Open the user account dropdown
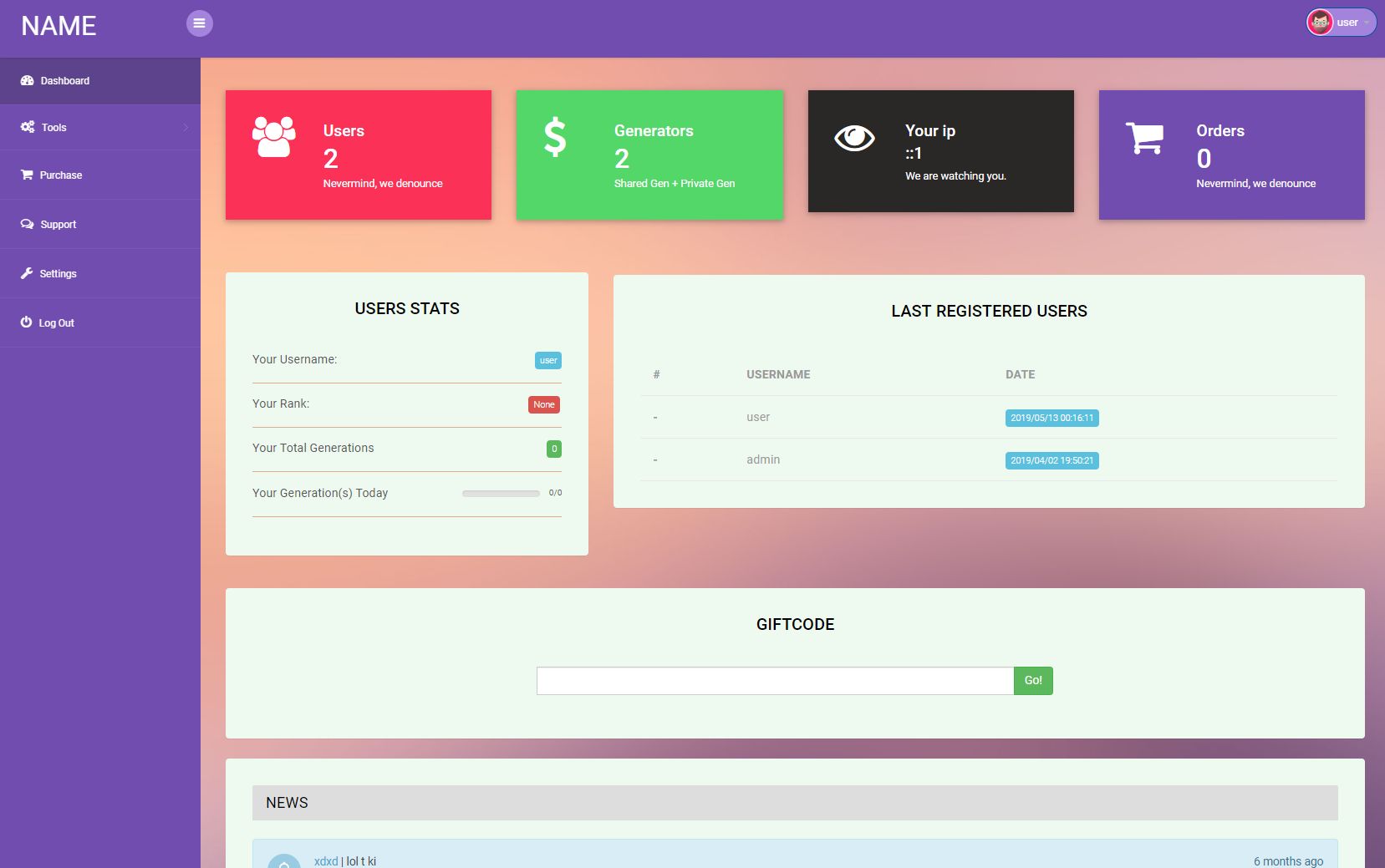1385x868 pixels. pyautogui.click(x=1342, y=23)
